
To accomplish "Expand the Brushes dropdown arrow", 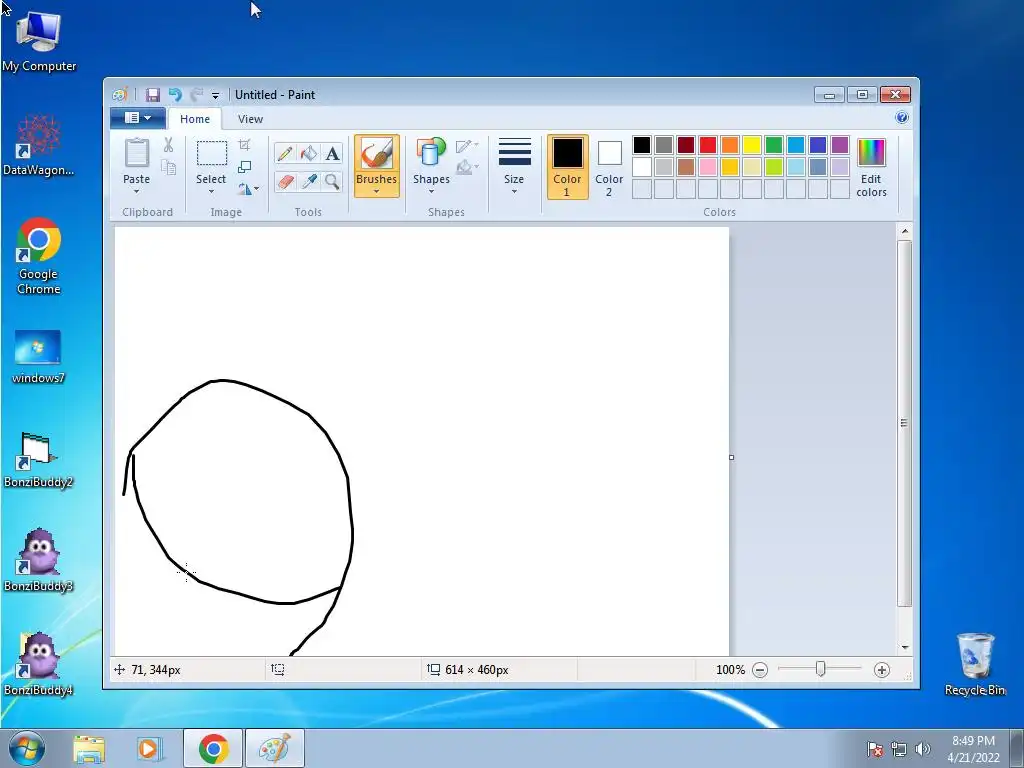I will (x=377, y=191).
